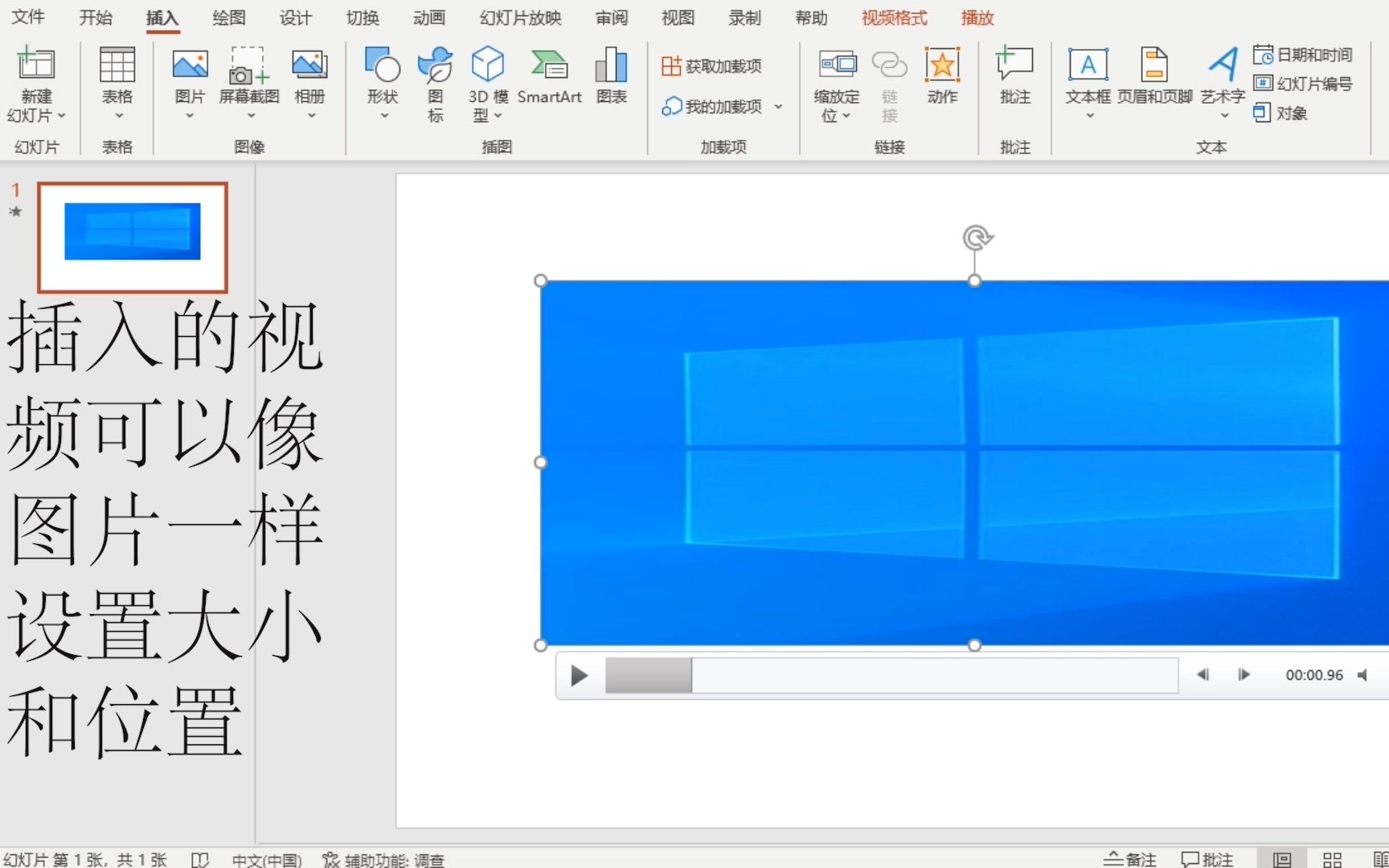The height and width of the screenshot is (868, 1389).
Task: Click the video progress bar
Action: (891, 675)
